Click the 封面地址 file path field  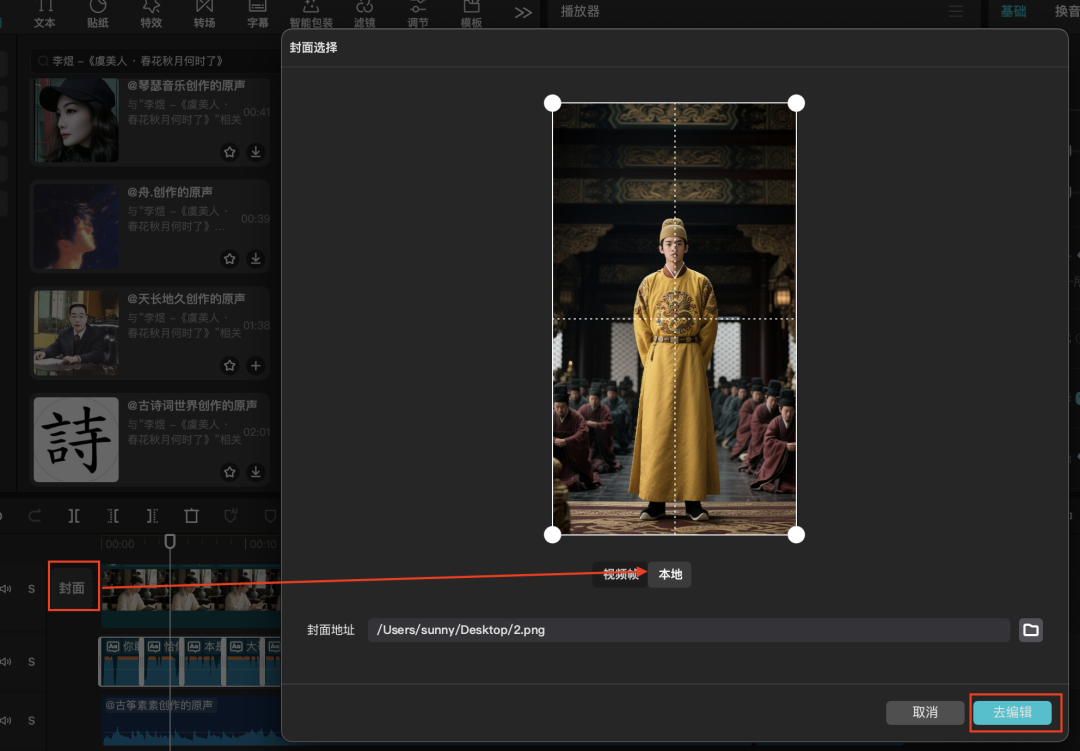pyautogui.click(x=688, y=630)
